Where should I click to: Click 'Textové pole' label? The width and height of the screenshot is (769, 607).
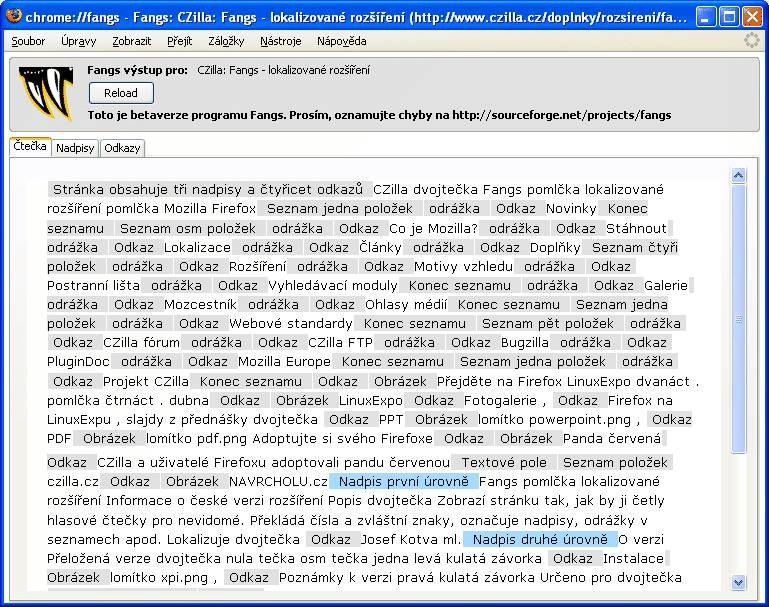point(504,463)
